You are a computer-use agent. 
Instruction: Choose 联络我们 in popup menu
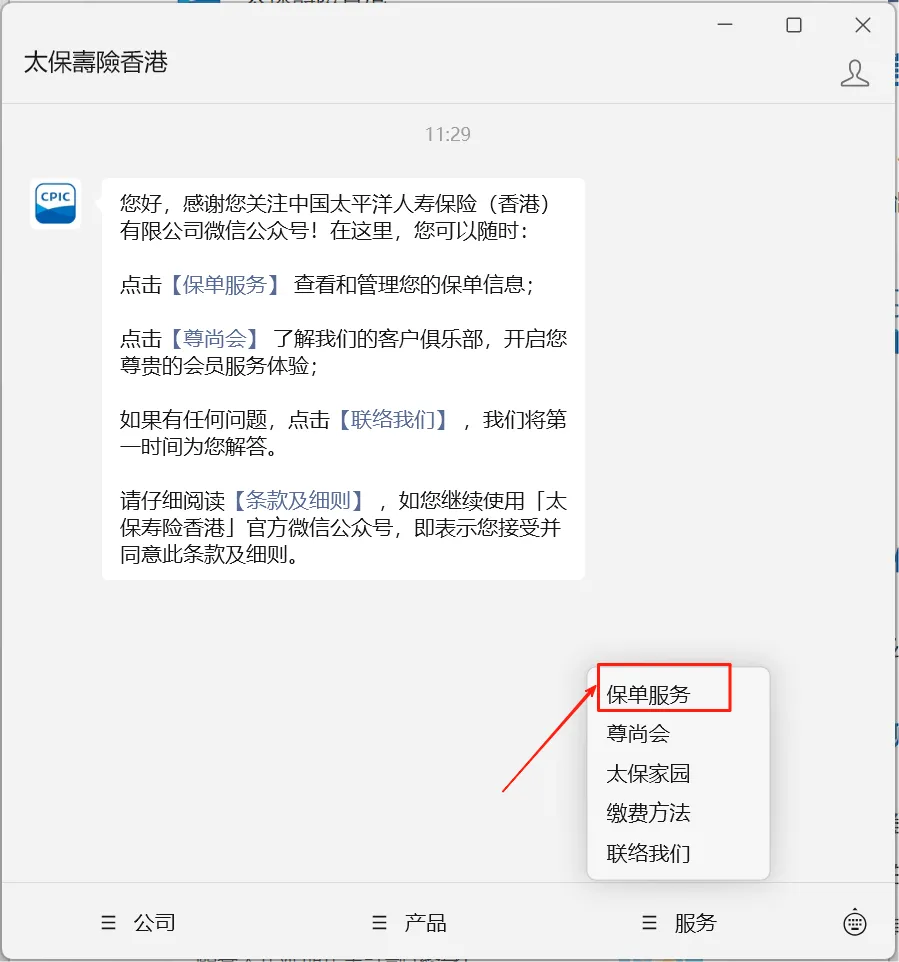point(648,853)
